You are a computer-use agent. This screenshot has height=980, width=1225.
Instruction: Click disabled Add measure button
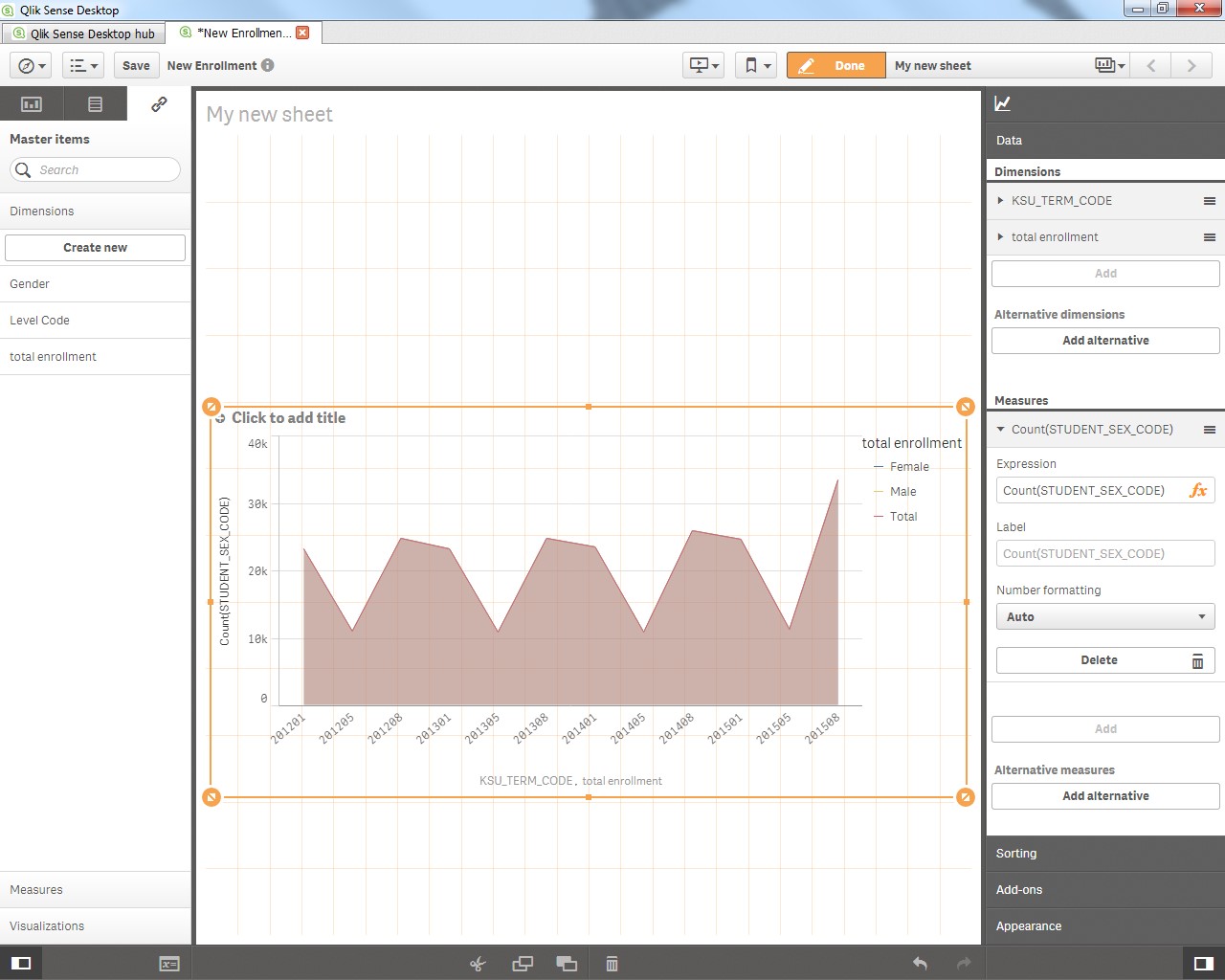(1105, 729)
